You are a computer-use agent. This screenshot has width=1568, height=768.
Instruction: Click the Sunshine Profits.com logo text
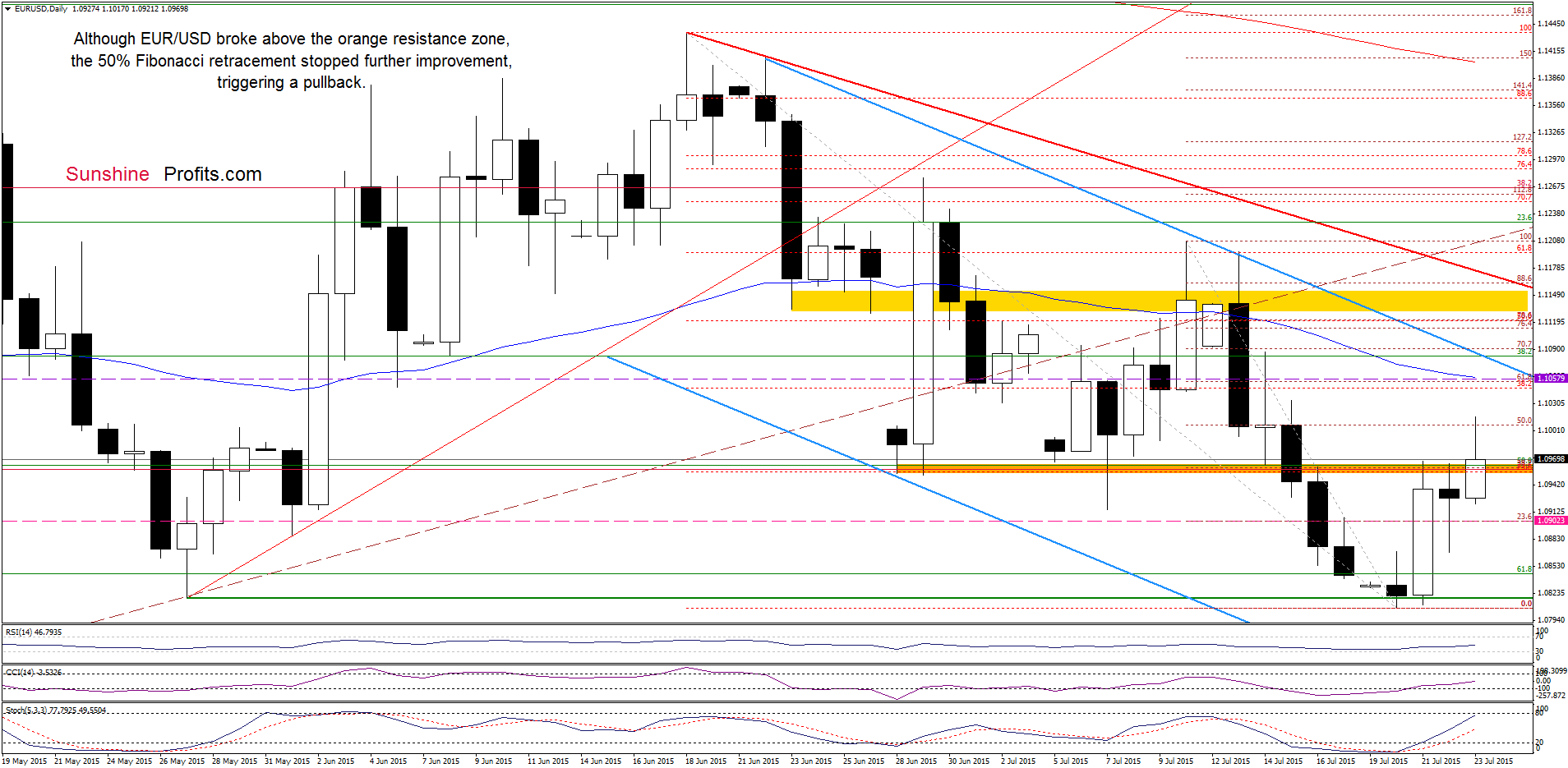(164, 174)
